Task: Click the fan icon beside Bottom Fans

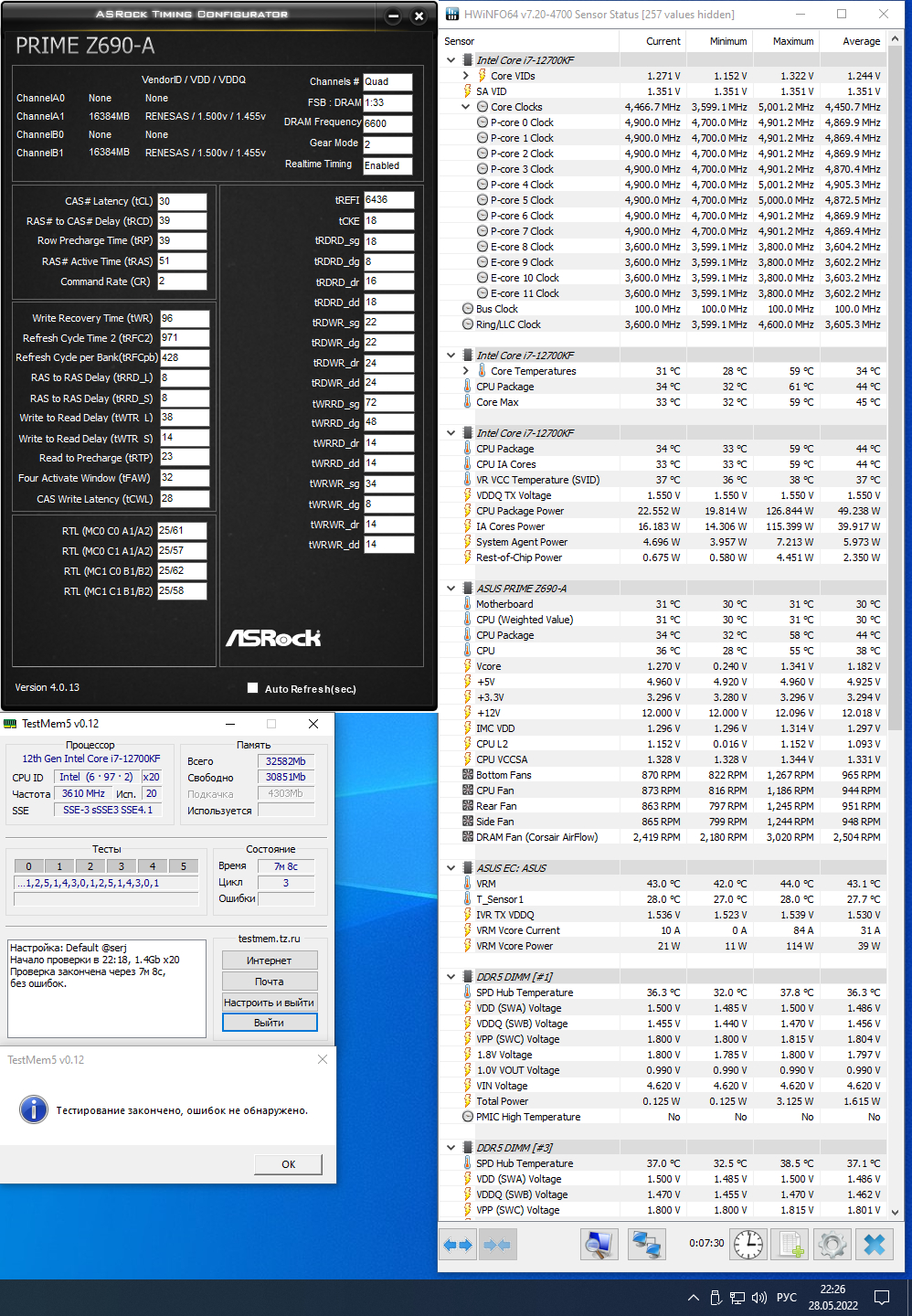Action: 468,775
